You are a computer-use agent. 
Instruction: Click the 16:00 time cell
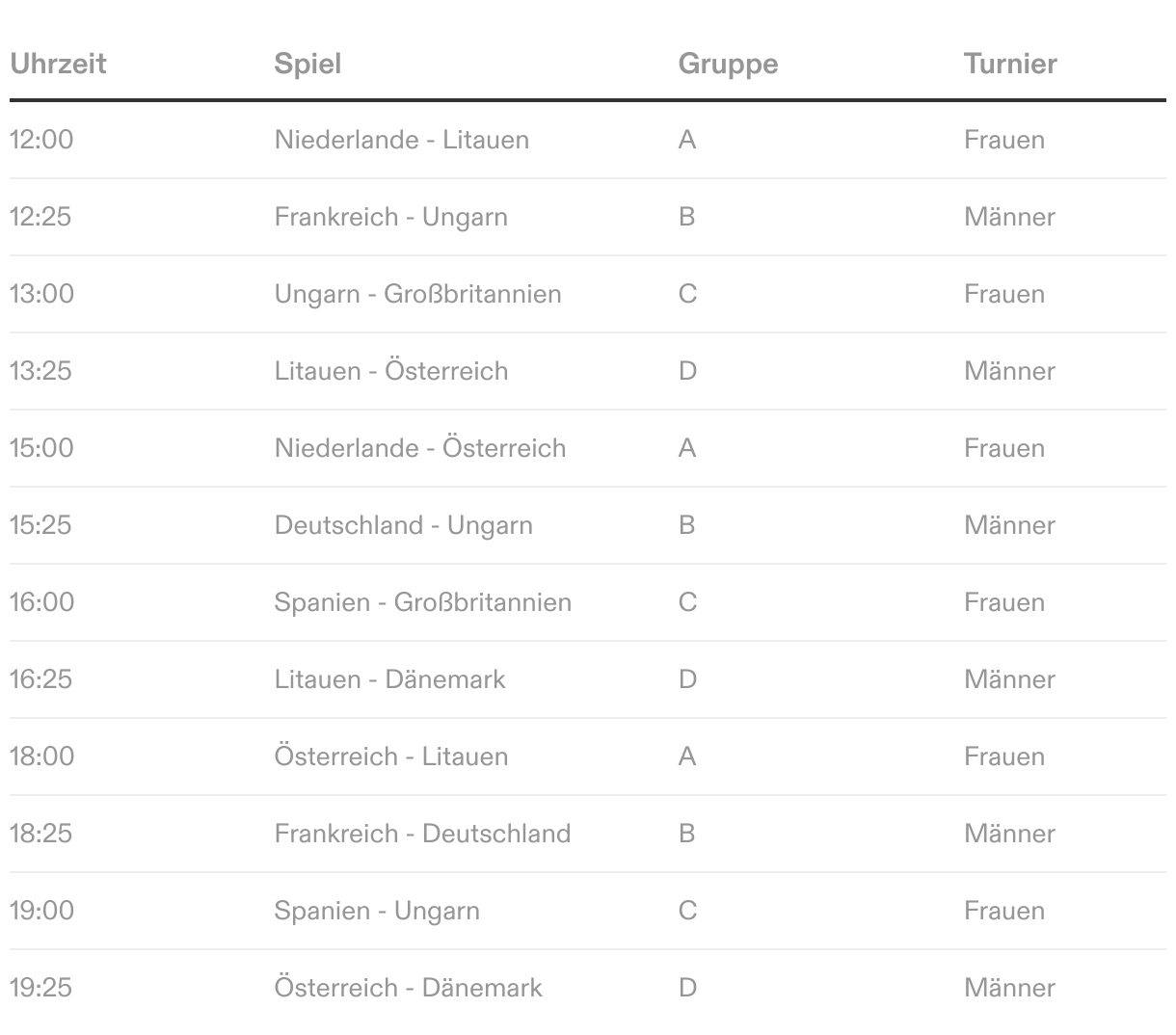(x=41, y=602)
